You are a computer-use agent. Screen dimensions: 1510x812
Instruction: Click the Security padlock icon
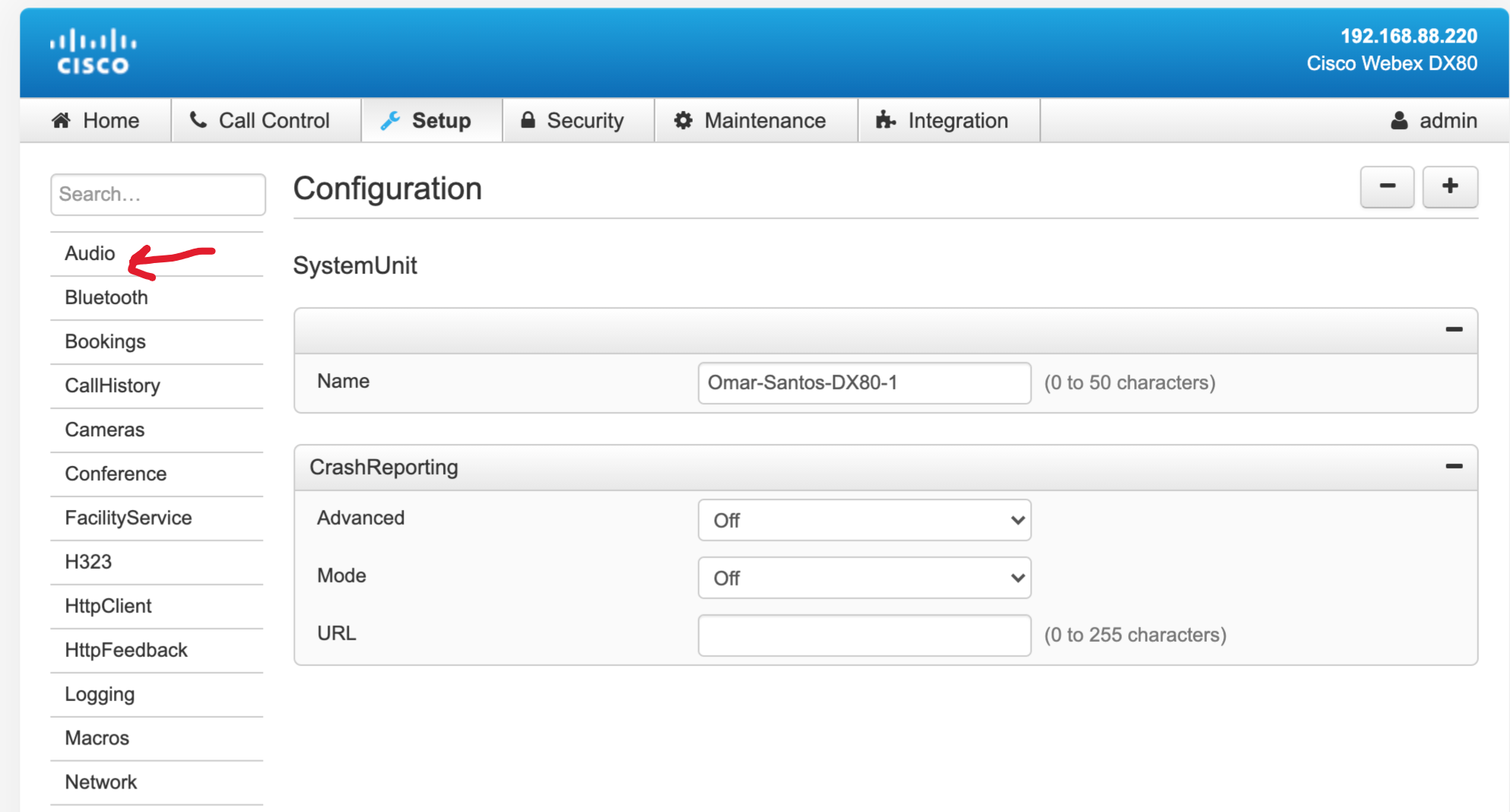click(x=528, y=120)
